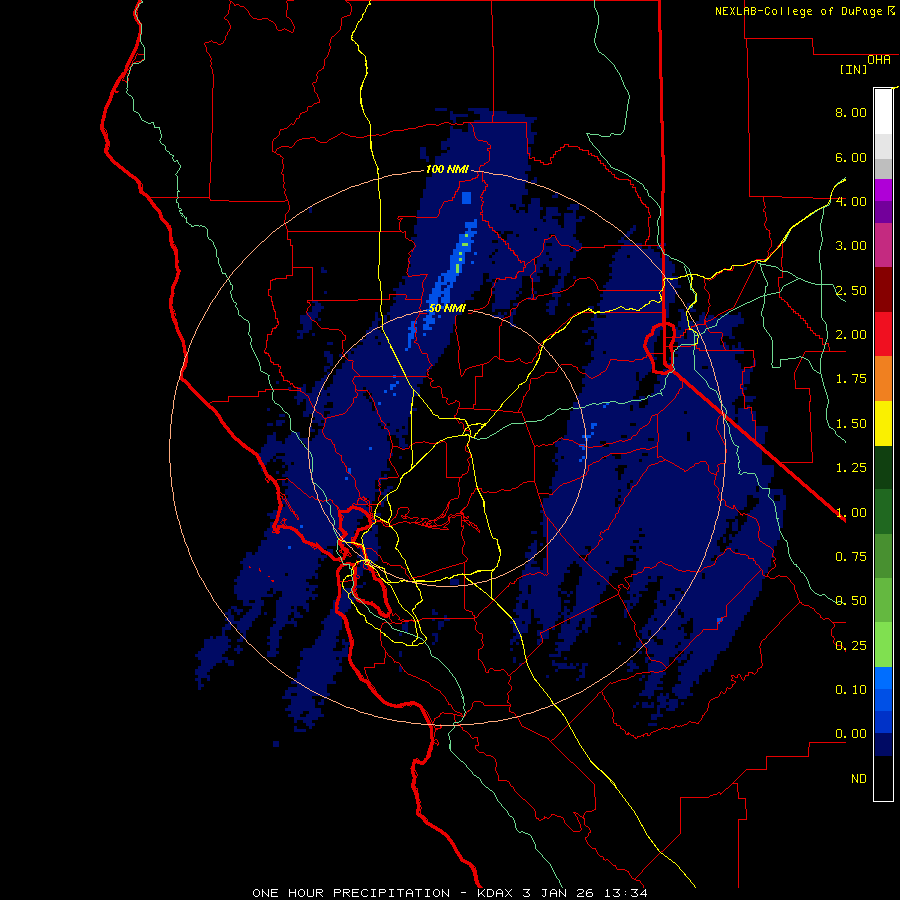The image size is (900, 900).
Task: Pick the darkest green swatch near 1.25
Action: (883, 467)
